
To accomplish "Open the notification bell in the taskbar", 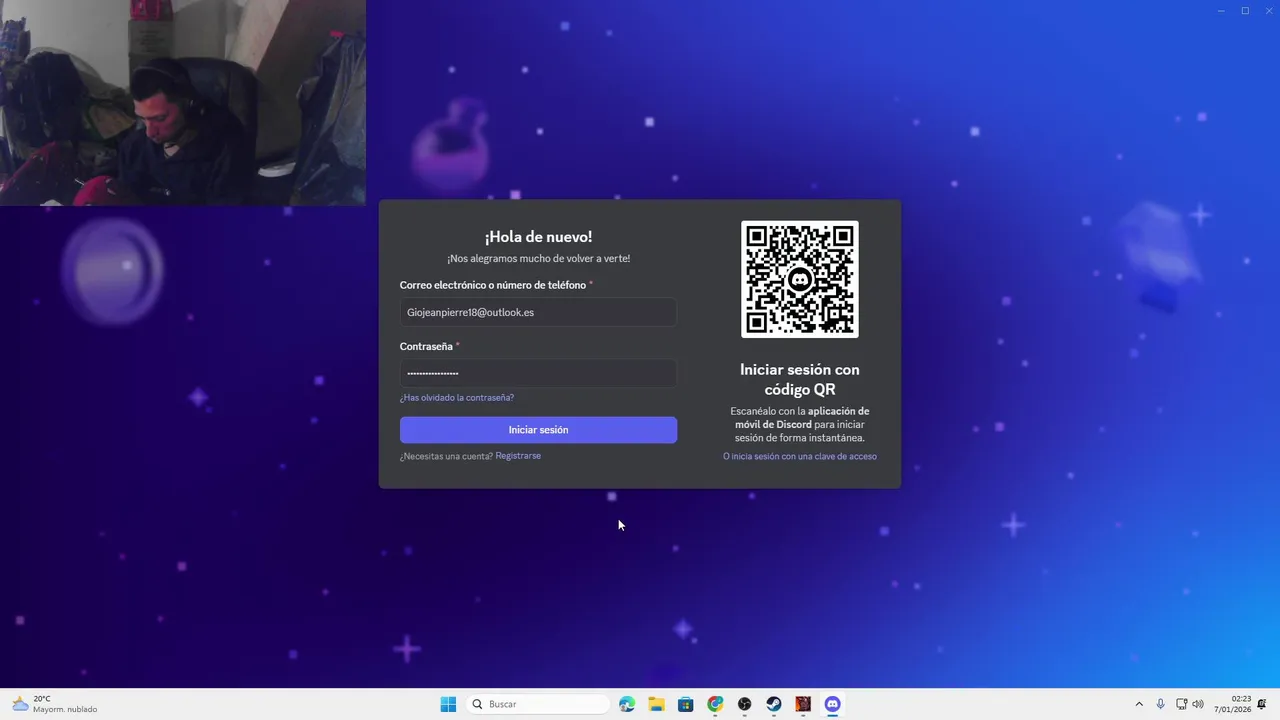I will pos(1262,704).
